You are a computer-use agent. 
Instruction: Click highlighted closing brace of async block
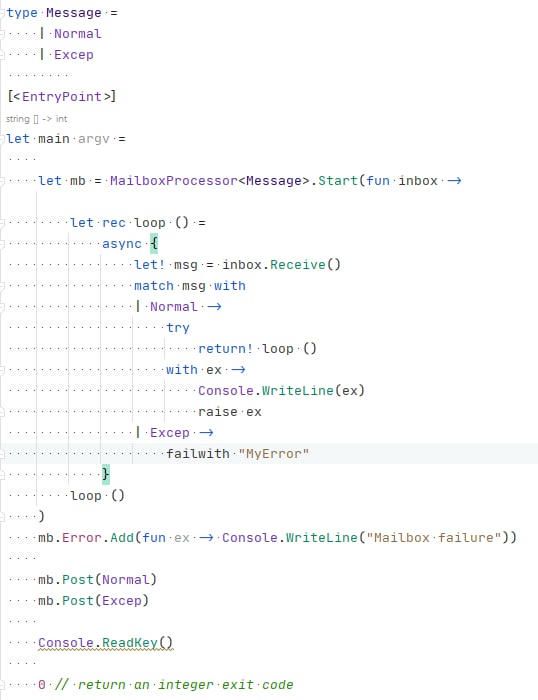tap(106, 474)
